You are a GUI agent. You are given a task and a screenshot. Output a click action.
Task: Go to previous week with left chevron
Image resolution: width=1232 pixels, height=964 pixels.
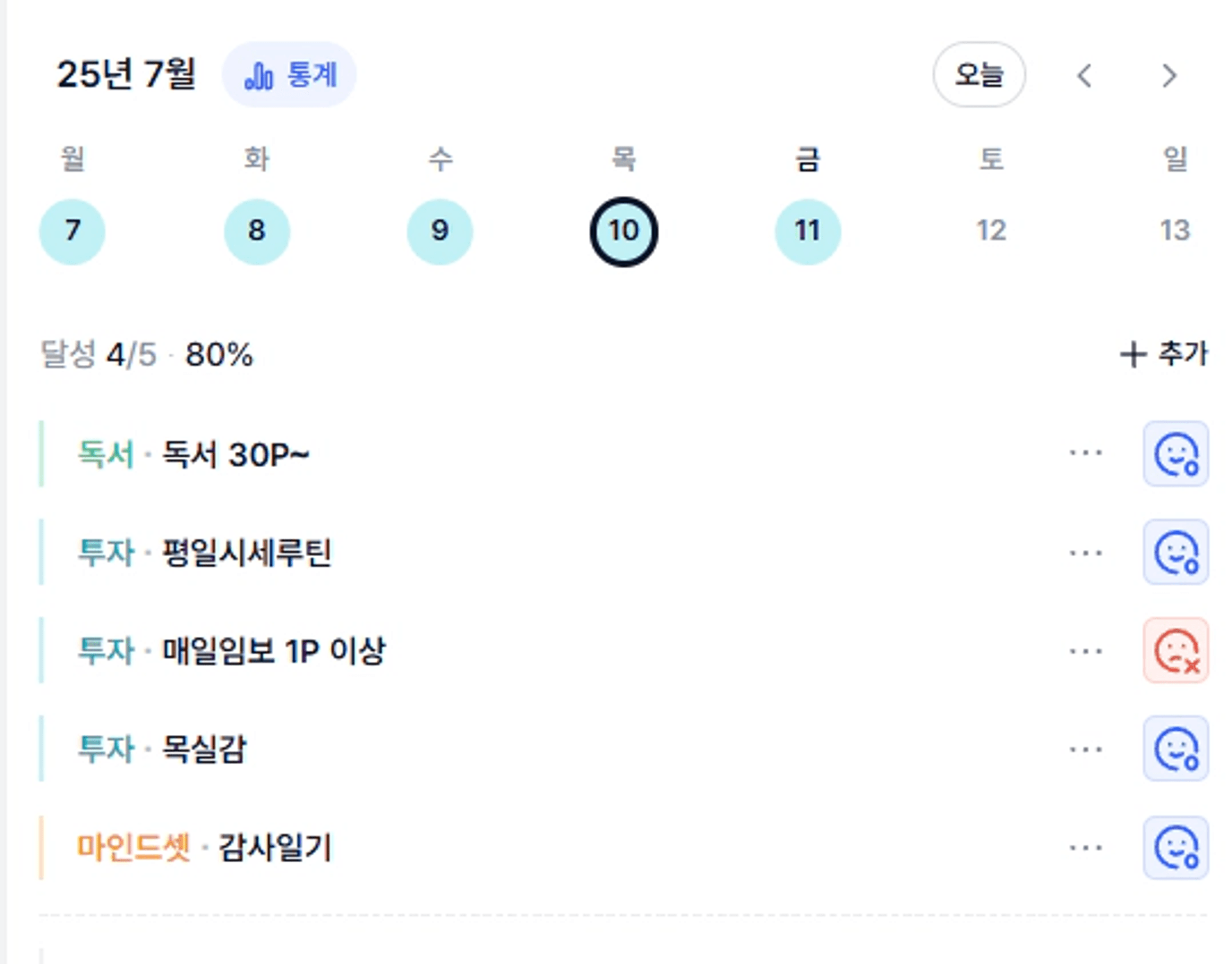click(x=1085, y=75)
